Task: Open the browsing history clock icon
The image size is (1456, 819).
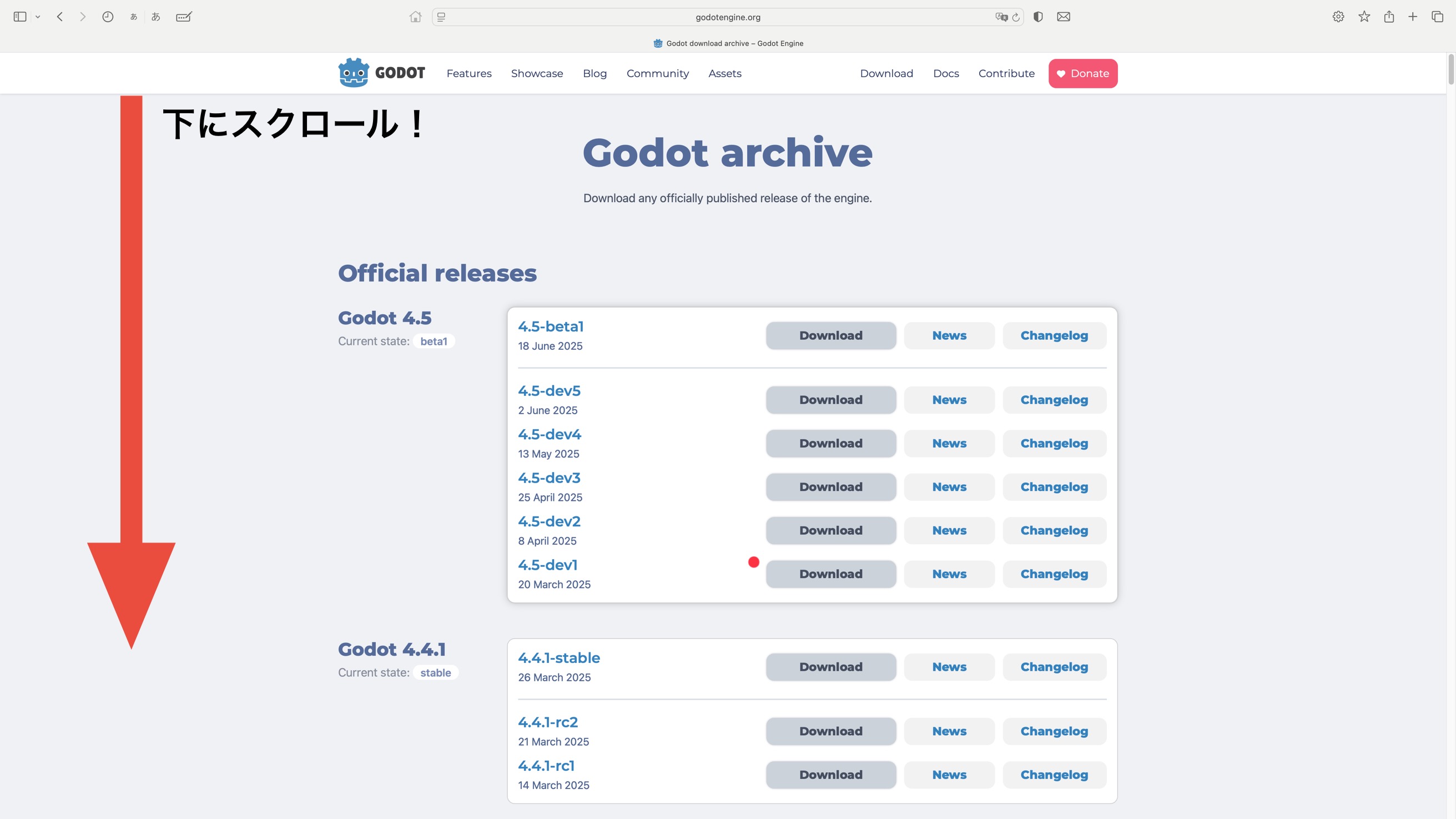Action: click(x=107, y=17)
